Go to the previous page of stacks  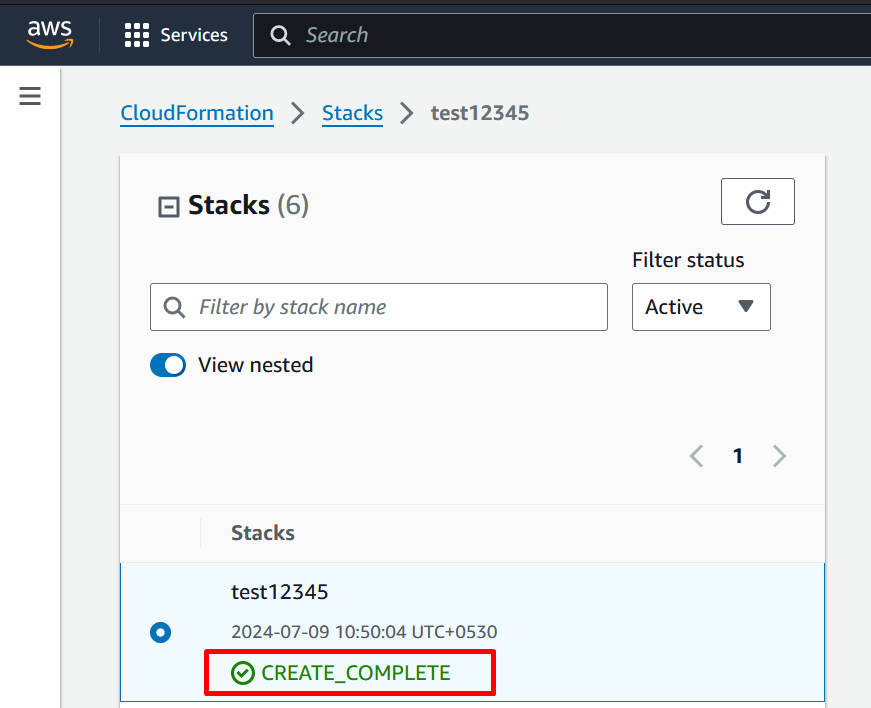697,456
